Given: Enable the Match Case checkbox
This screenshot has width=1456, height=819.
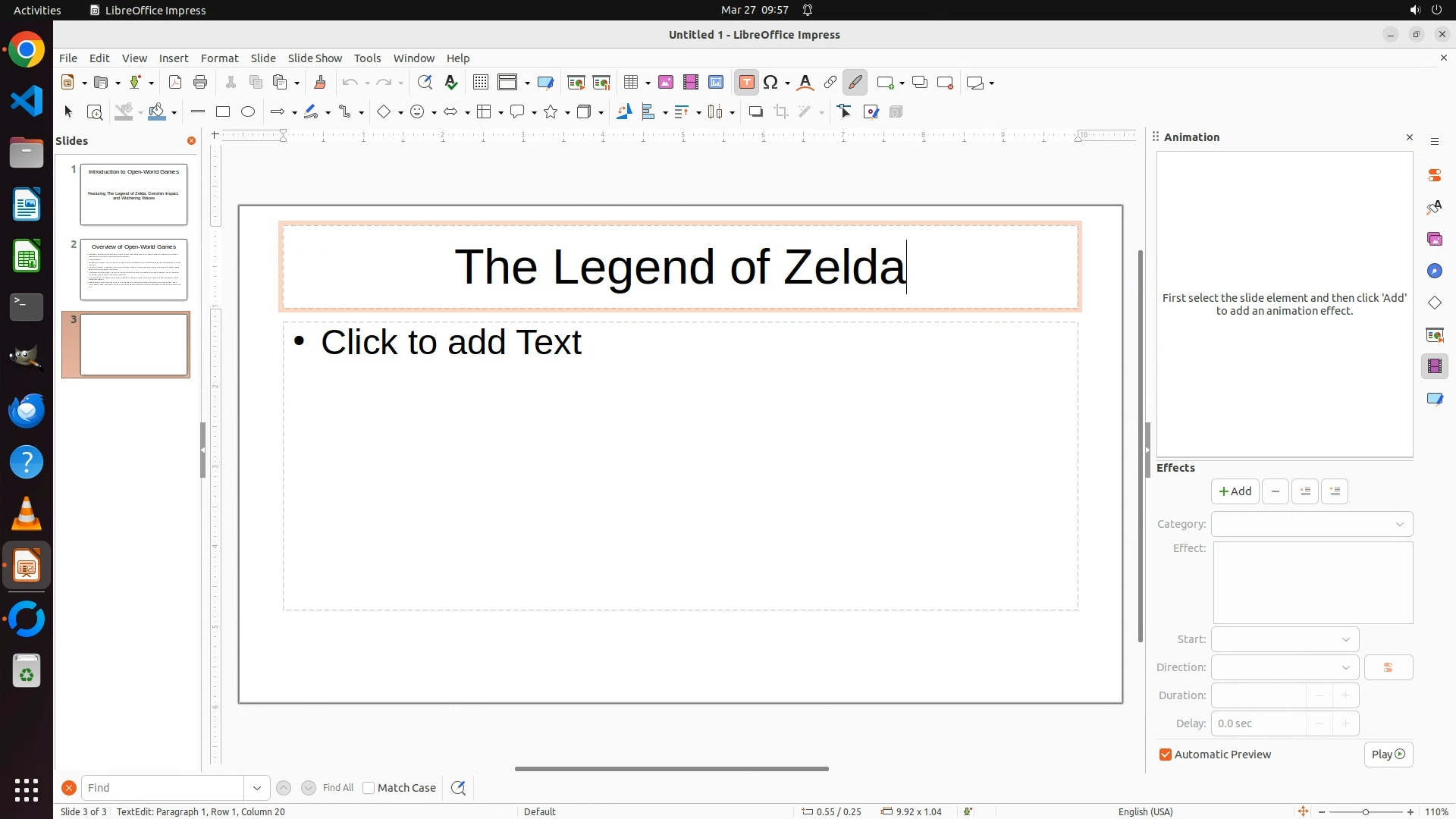Looking at the screenshot, I should [x=369, y=788].
